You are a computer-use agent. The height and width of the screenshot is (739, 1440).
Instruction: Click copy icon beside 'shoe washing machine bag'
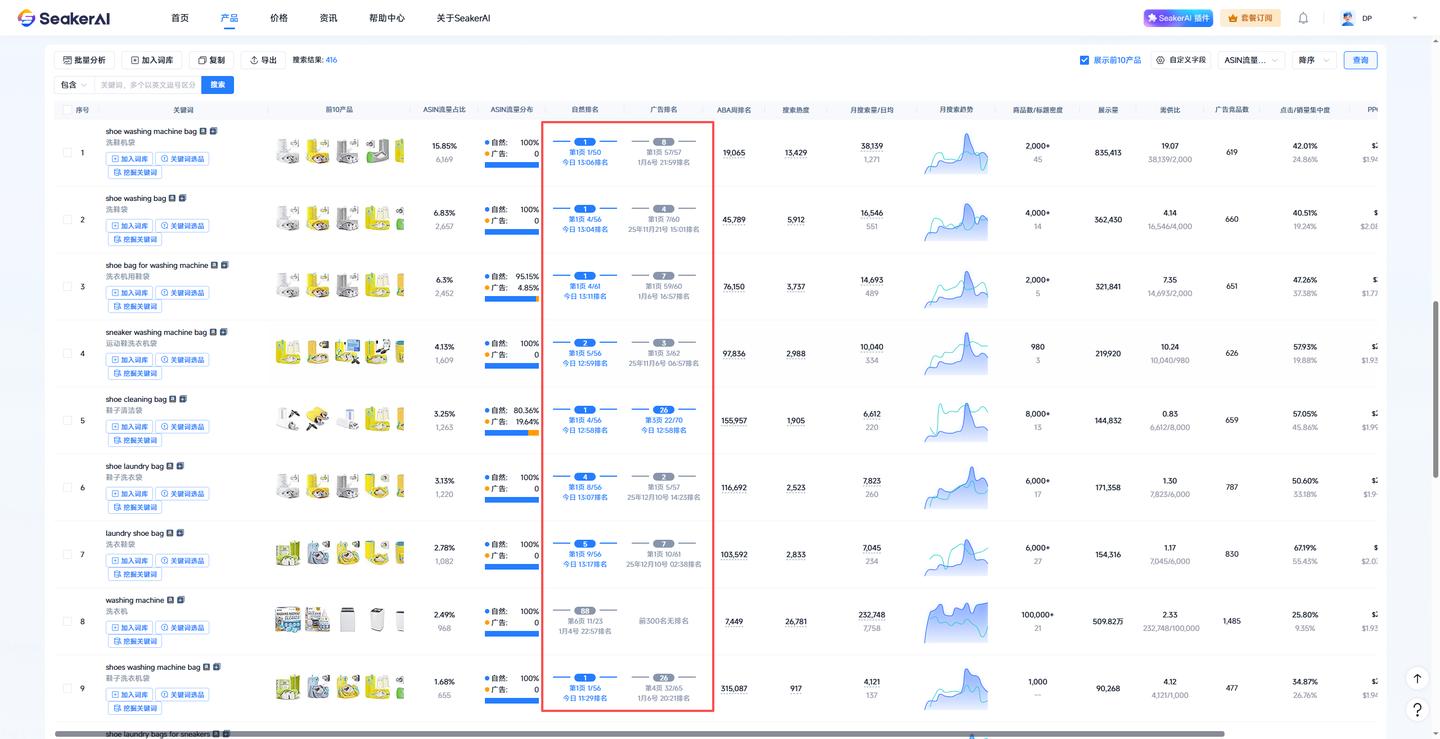click(213, 131)
